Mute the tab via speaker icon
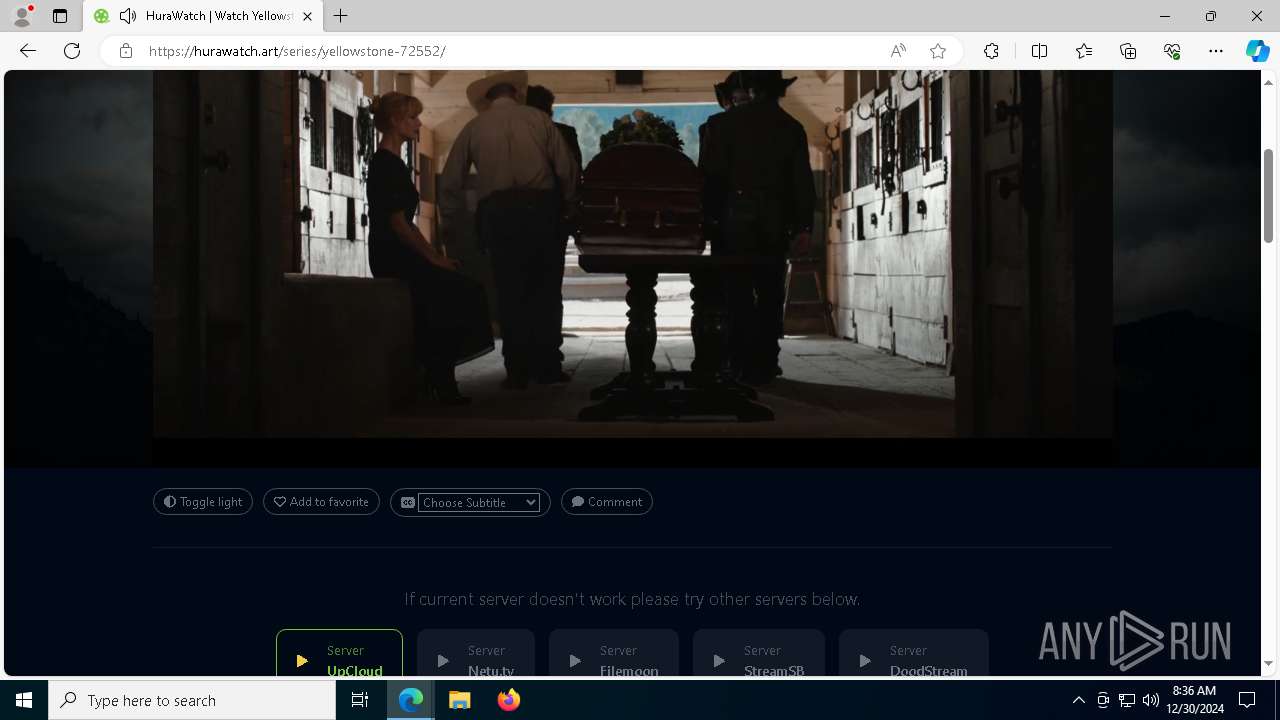 (x=127, y=16)
